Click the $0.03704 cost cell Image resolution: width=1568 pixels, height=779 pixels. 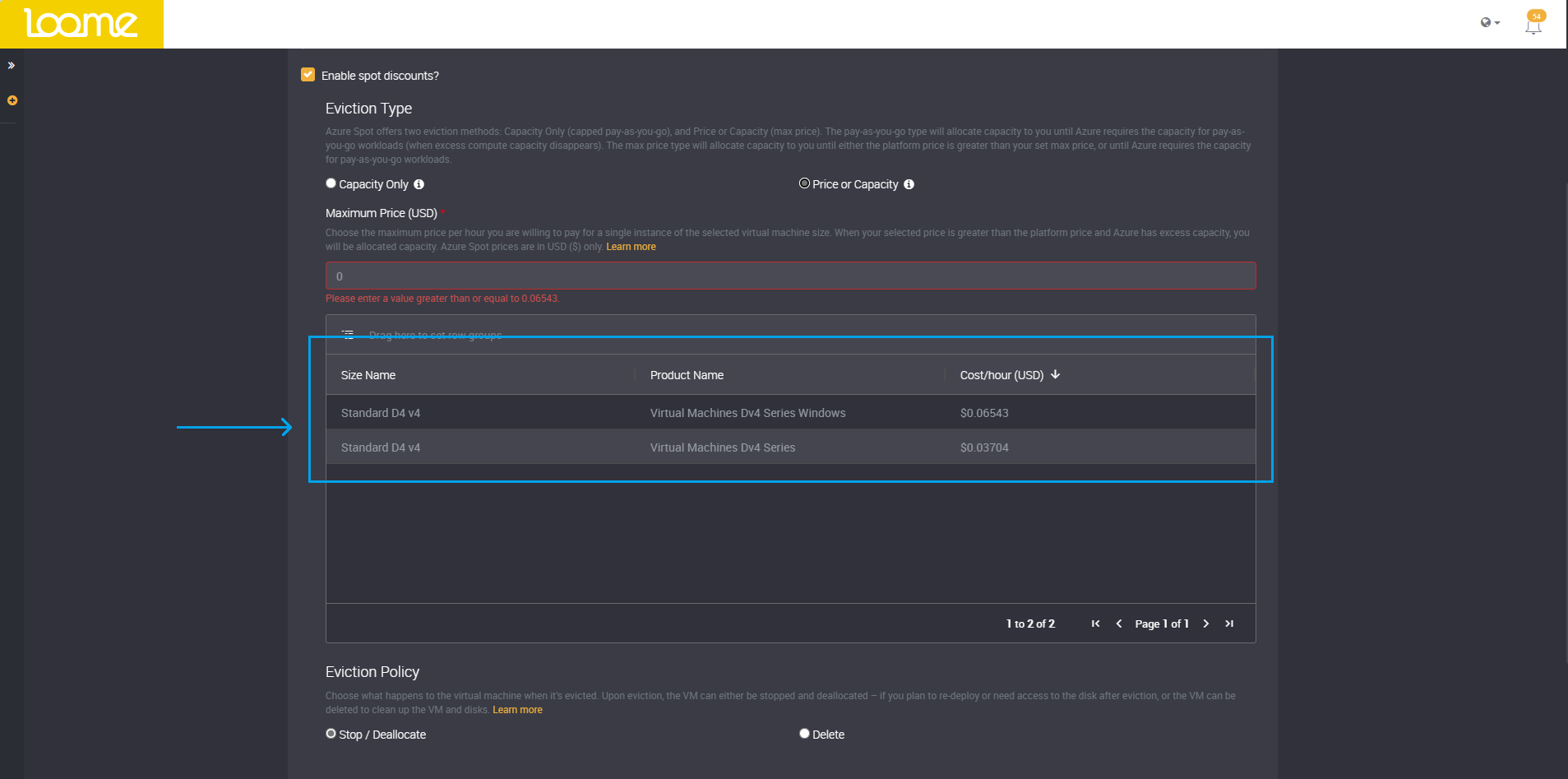(x=984, y=447)
